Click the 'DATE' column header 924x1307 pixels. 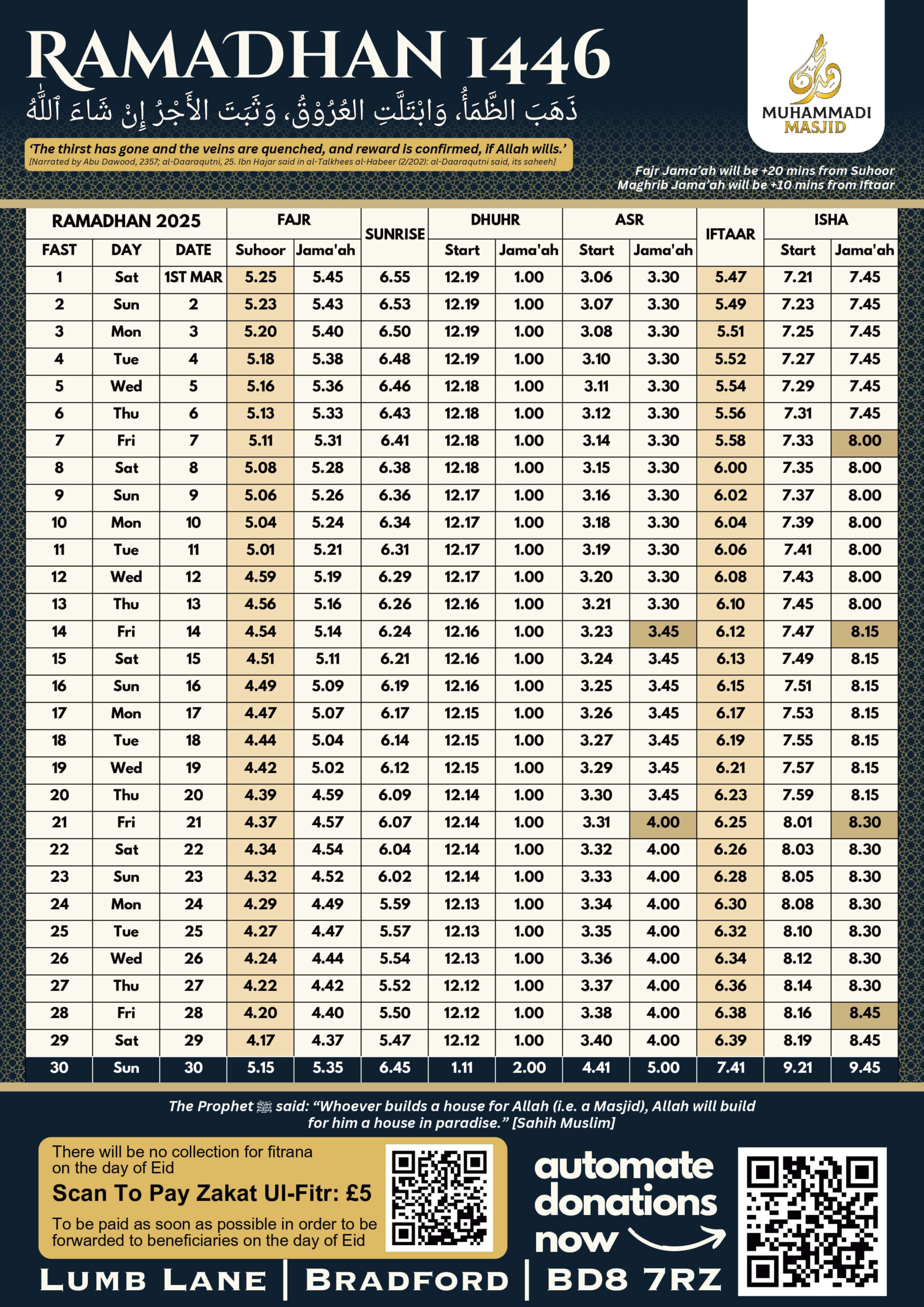(x=193, y=250)
